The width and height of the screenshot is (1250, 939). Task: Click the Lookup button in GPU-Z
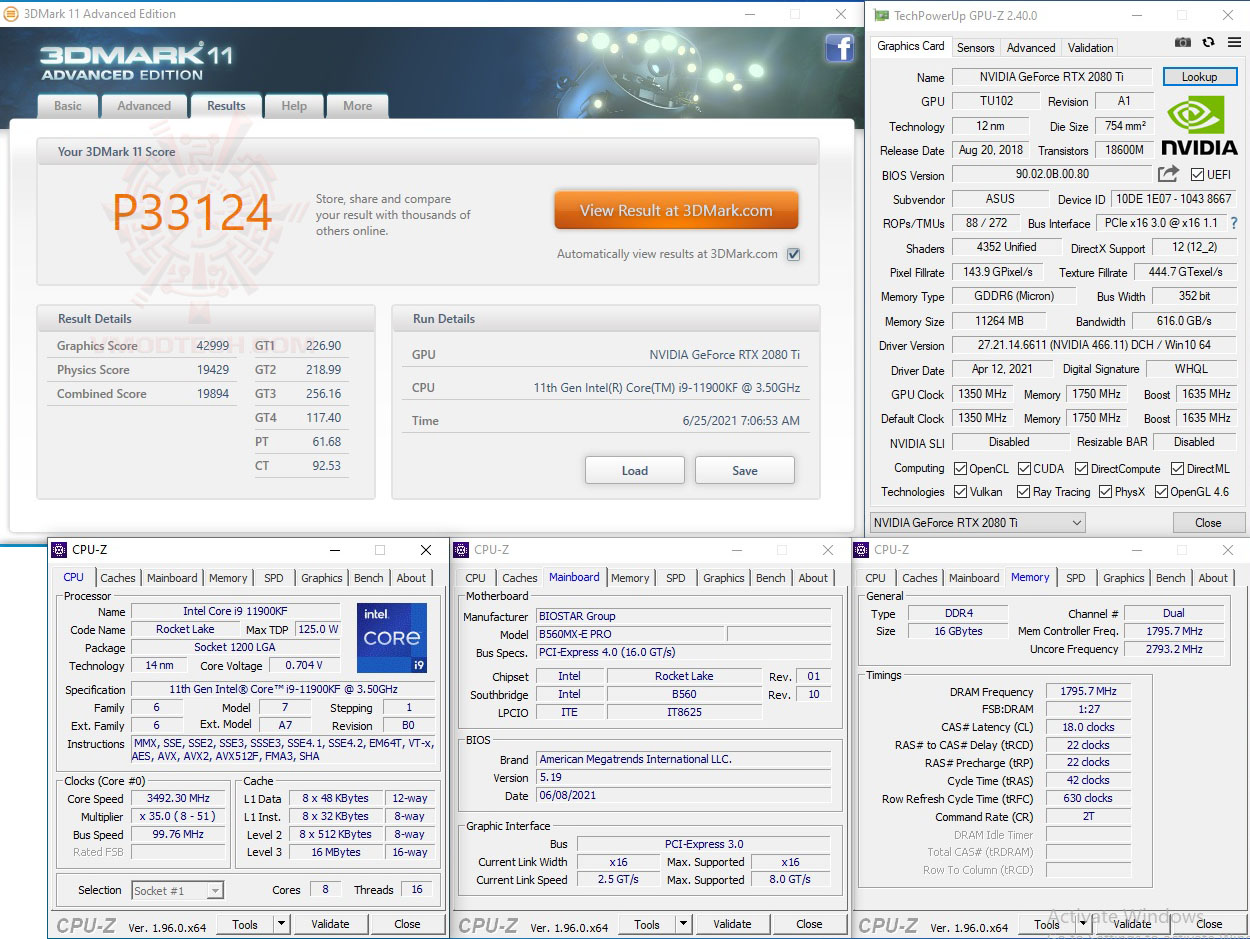click(x=1199, y=77)
